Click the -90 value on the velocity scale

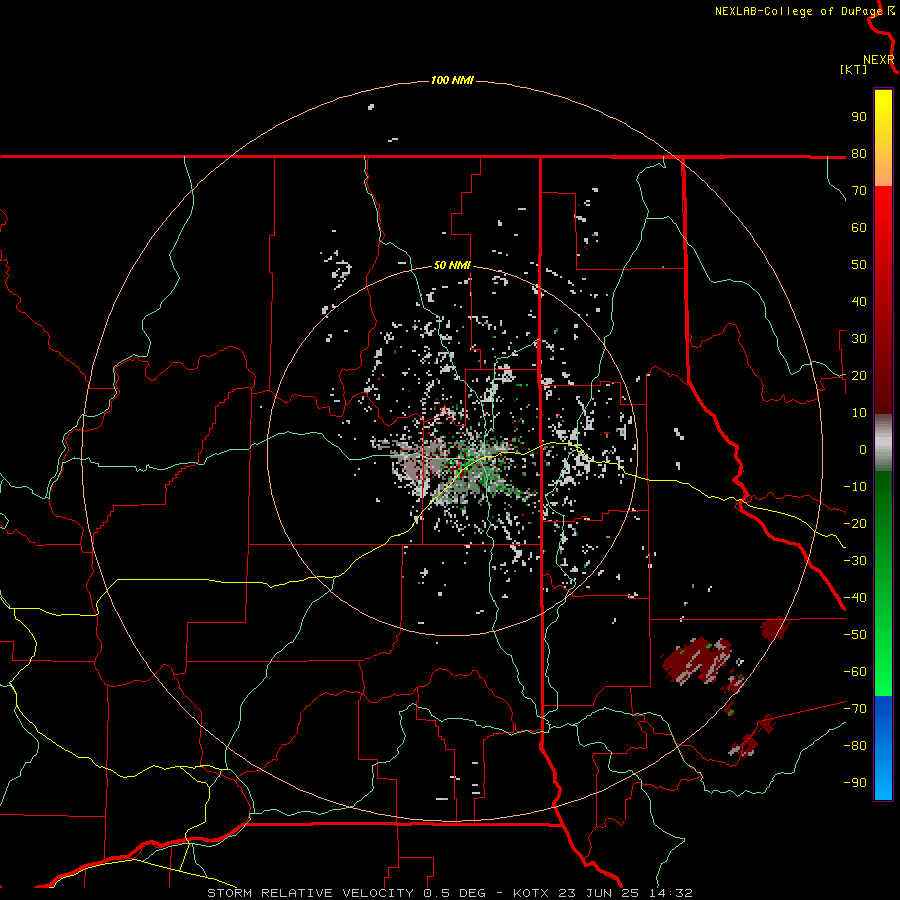point(855,783)
